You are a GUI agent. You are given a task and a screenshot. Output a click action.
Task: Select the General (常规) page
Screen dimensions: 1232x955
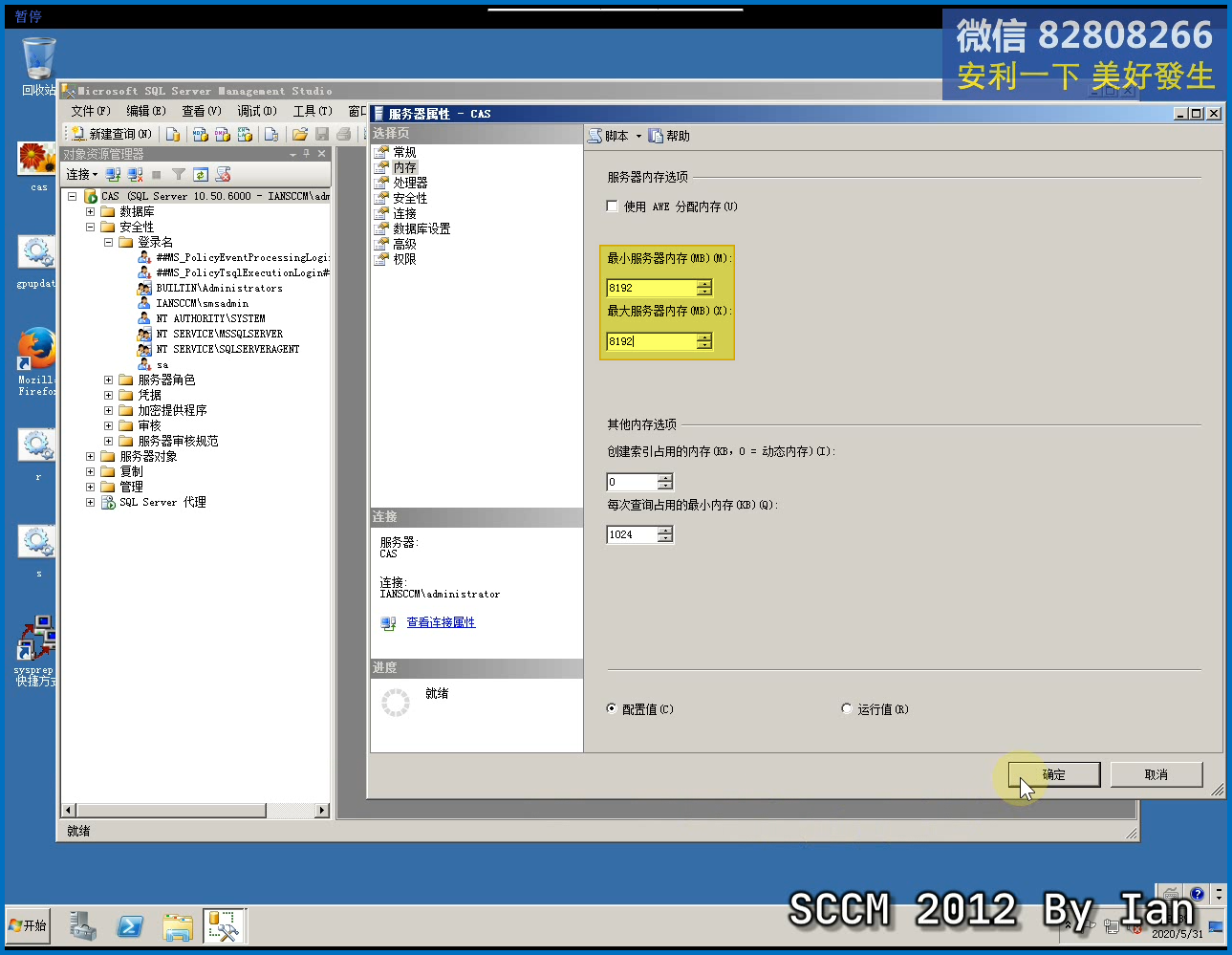(404, 152)
